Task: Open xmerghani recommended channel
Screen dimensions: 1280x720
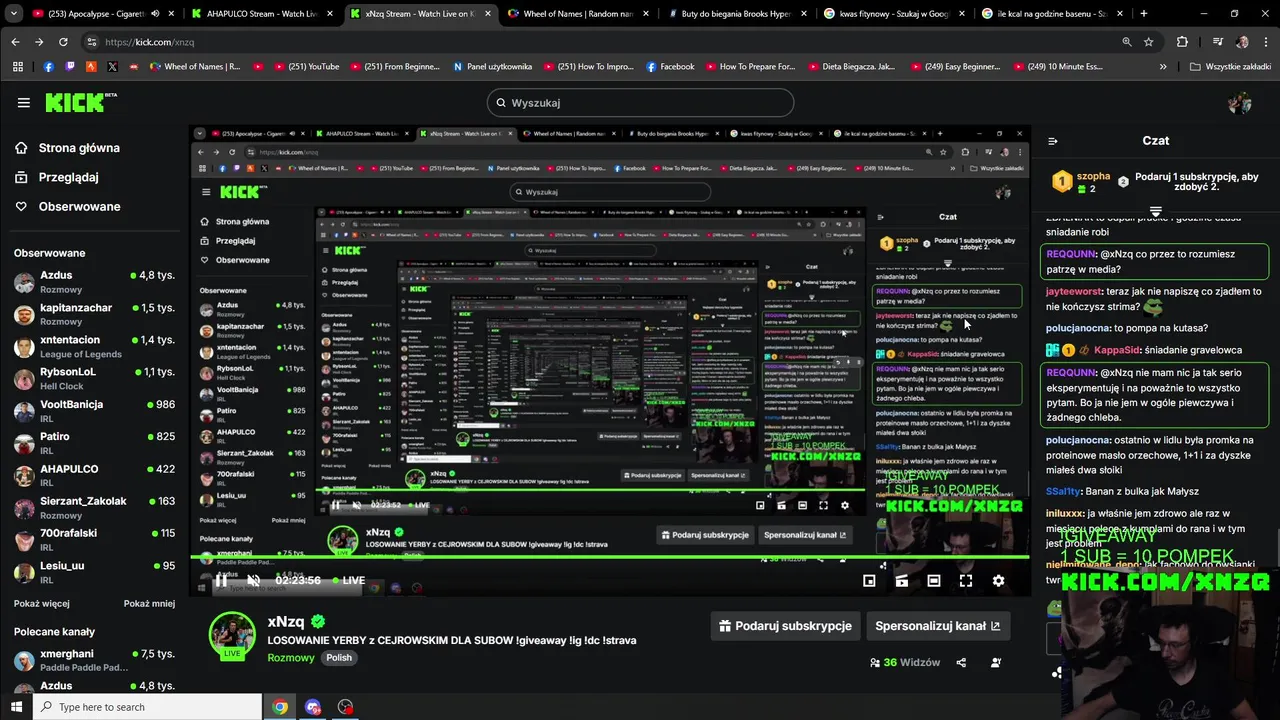Action: pyautogui.click(x=95, y=660)
